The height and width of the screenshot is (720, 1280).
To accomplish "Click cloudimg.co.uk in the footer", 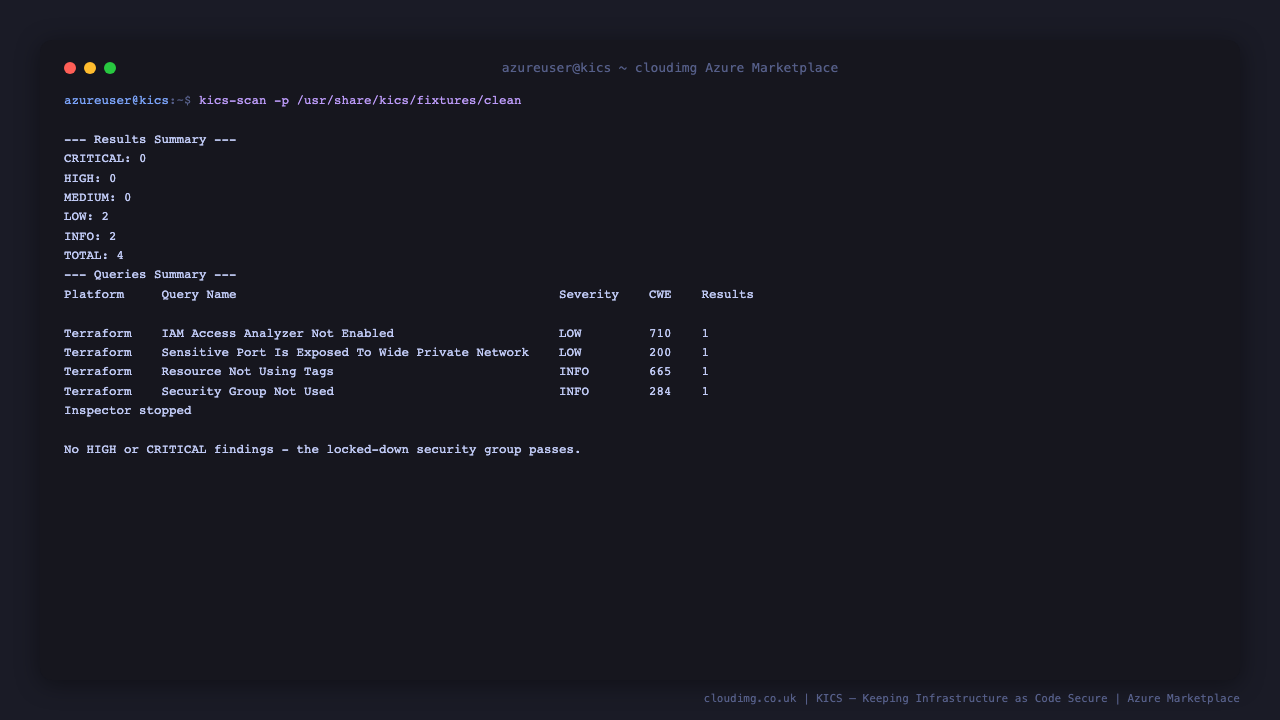I will point(750,699).
